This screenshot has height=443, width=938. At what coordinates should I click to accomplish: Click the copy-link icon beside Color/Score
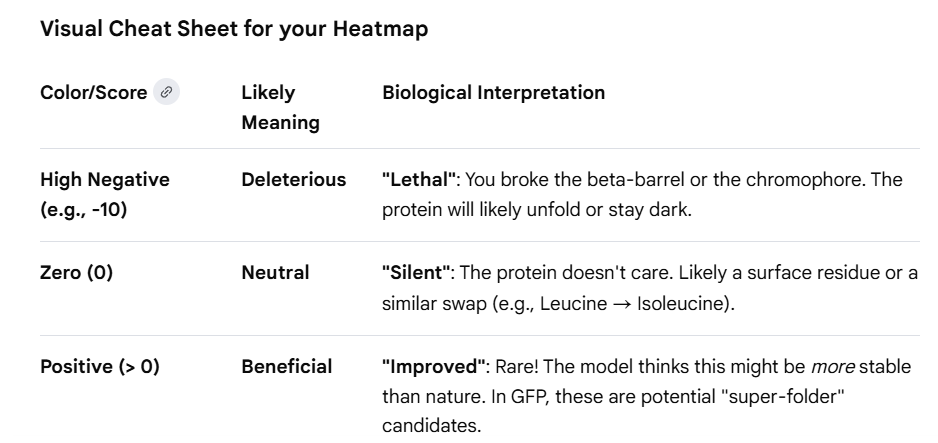[x=166, y=92]
